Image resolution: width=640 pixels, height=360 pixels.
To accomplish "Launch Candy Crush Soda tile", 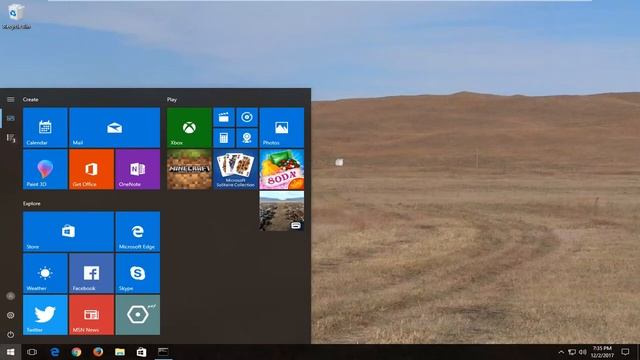I will click(x=282, y=169).
